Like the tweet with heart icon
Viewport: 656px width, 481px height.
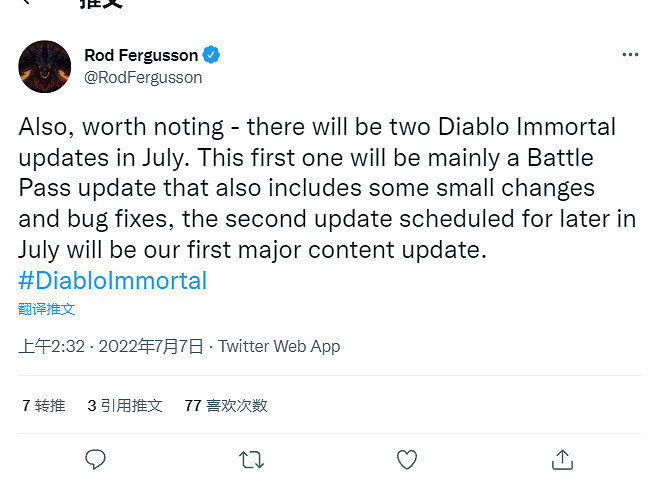(x=406, y=459)
